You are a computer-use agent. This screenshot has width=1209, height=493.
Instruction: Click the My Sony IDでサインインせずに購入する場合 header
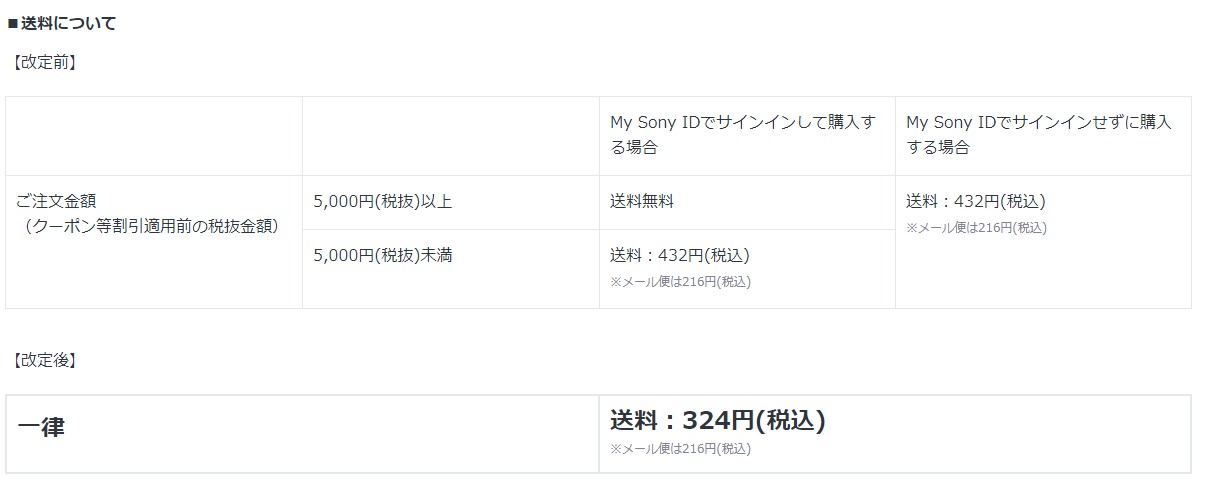1043,136
